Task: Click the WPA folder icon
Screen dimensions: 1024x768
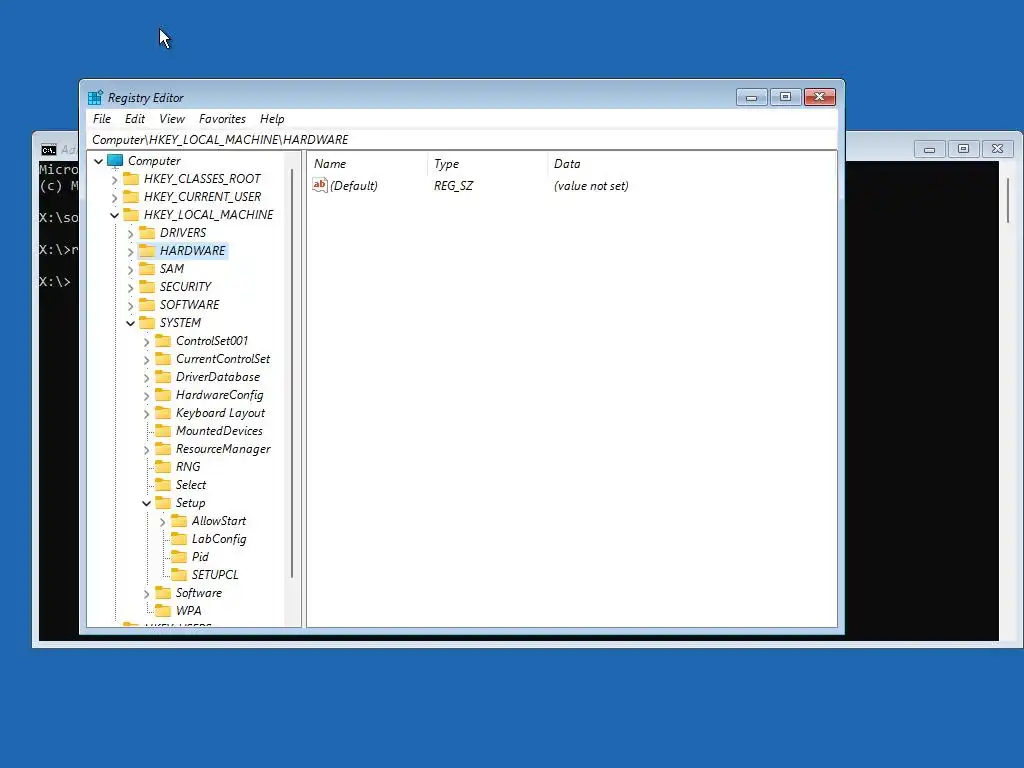Action: point(163,611)
